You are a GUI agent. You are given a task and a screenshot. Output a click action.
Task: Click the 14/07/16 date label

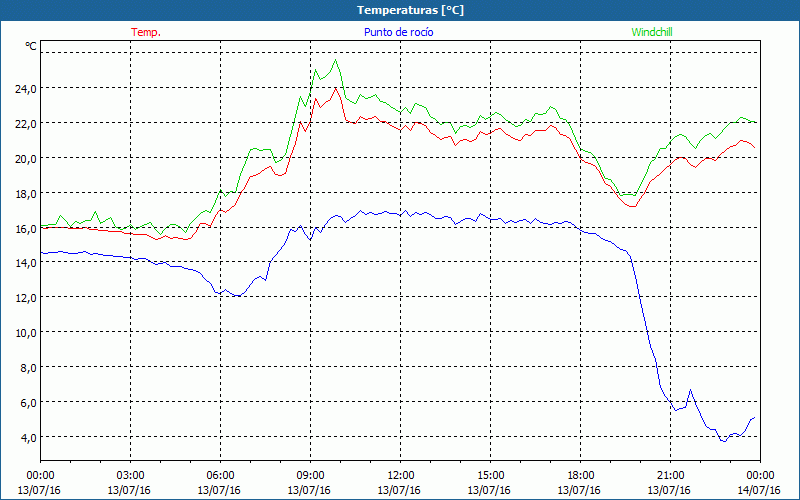(759, 490)
